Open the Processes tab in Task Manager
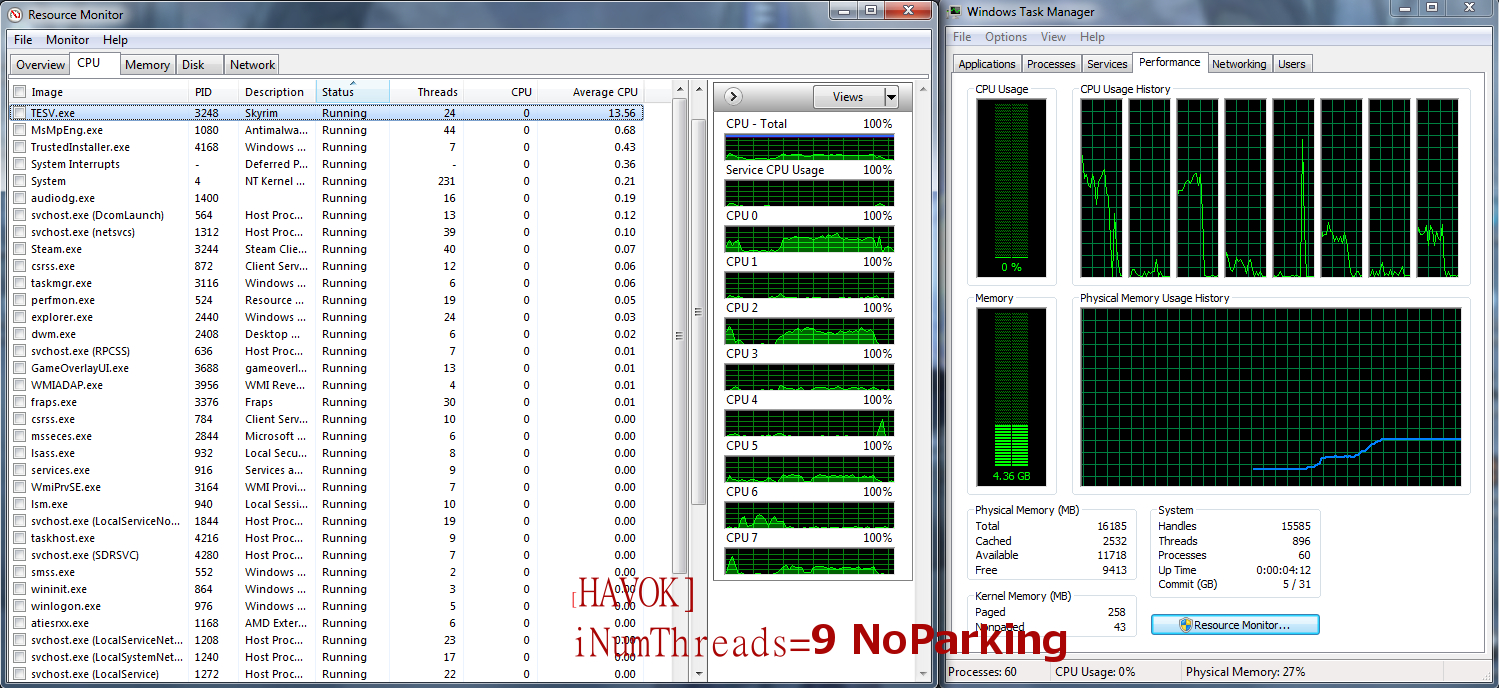This screenshot has height=688, width=1499. (x=1051, y=64)
